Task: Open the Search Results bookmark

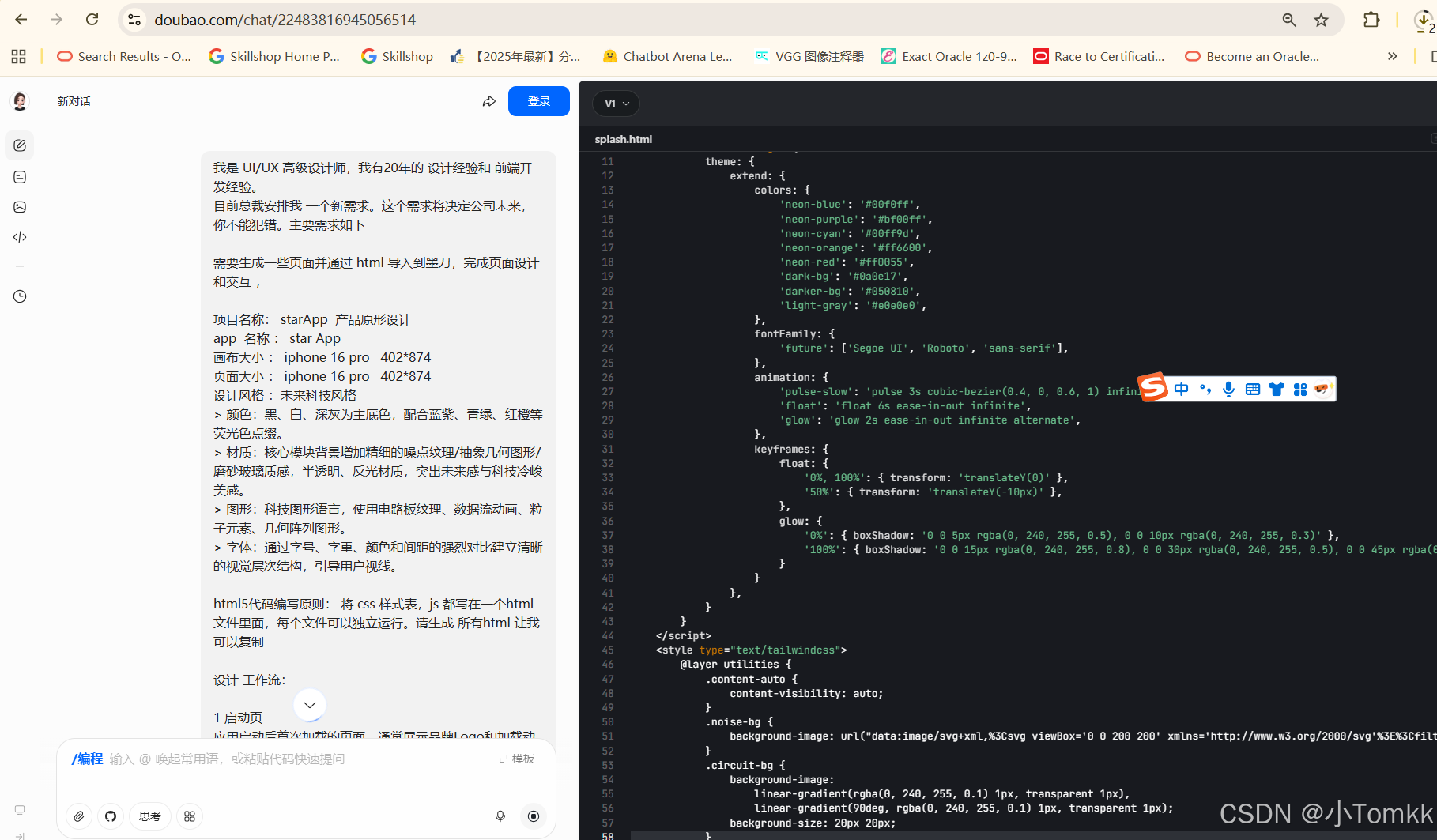Action: pos(124,56)
